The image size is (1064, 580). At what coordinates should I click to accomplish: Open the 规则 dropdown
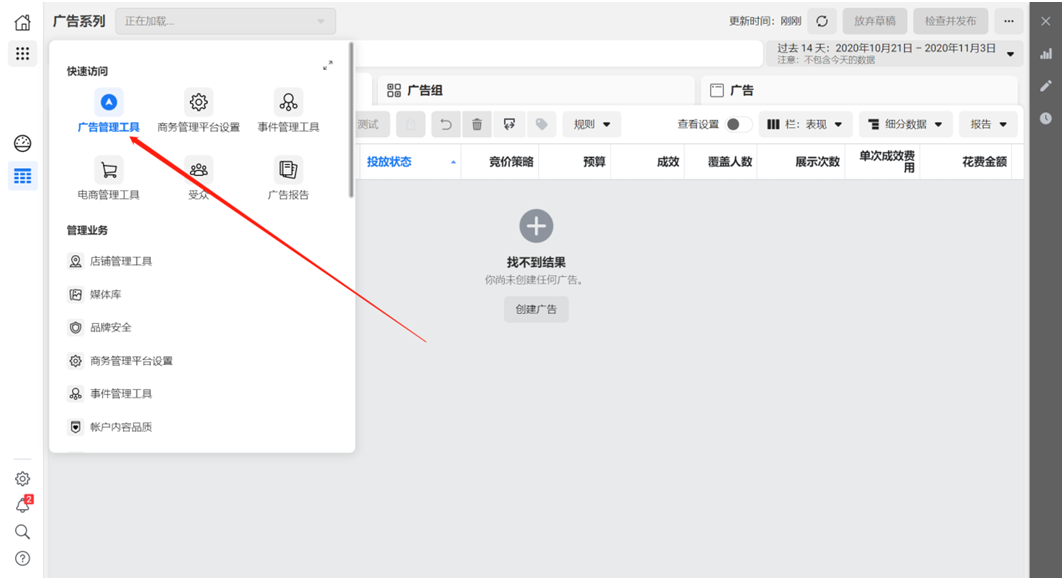(x=592, y=123)
